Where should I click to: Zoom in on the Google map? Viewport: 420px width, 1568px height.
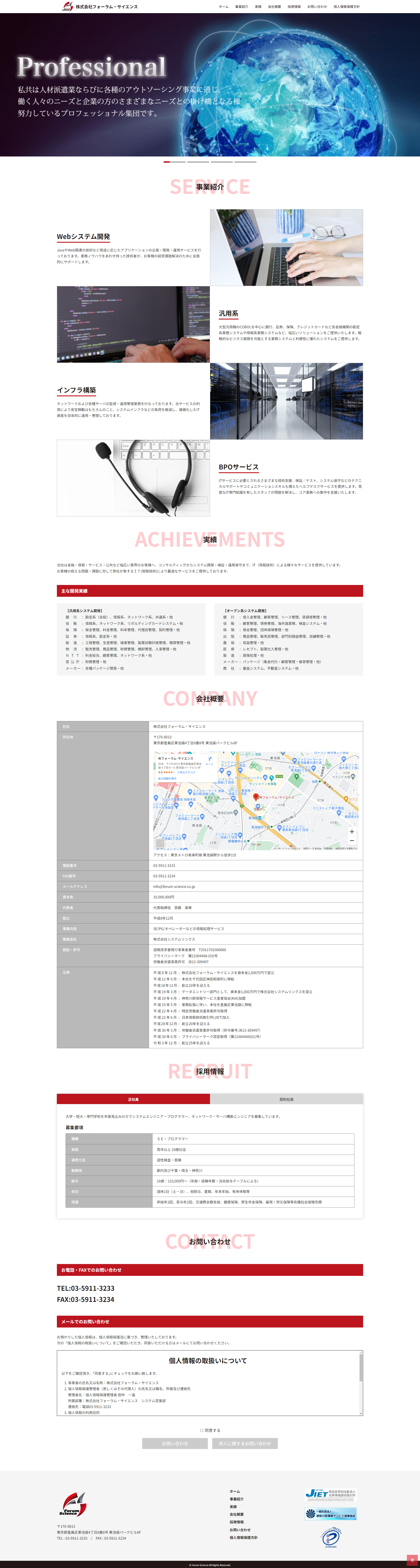[x=351, y=831]
